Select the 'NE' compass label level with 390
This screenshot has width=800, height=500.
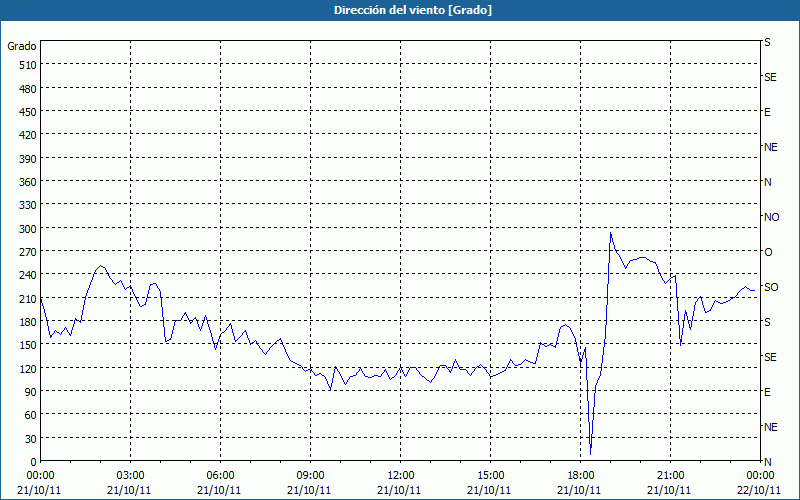point(770,147)
